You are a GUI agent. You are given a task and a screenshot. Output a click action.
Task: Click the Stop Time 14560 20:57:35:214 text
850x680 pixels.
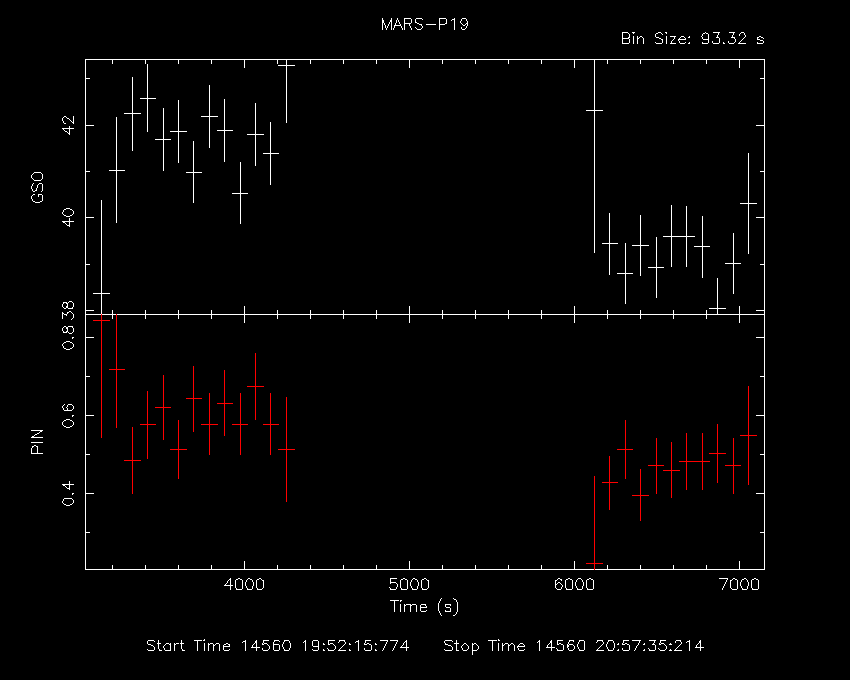[x=574, y=646]
